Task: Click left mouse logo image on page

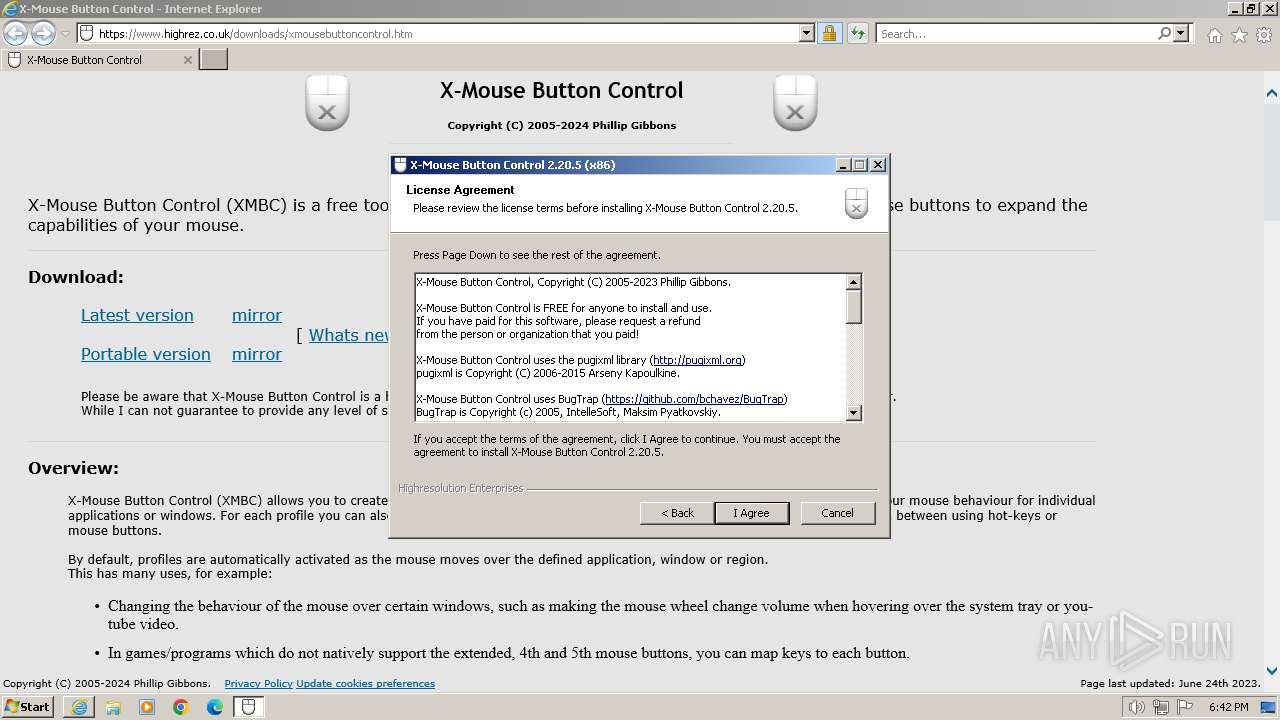Action: (x=327, y=103)
